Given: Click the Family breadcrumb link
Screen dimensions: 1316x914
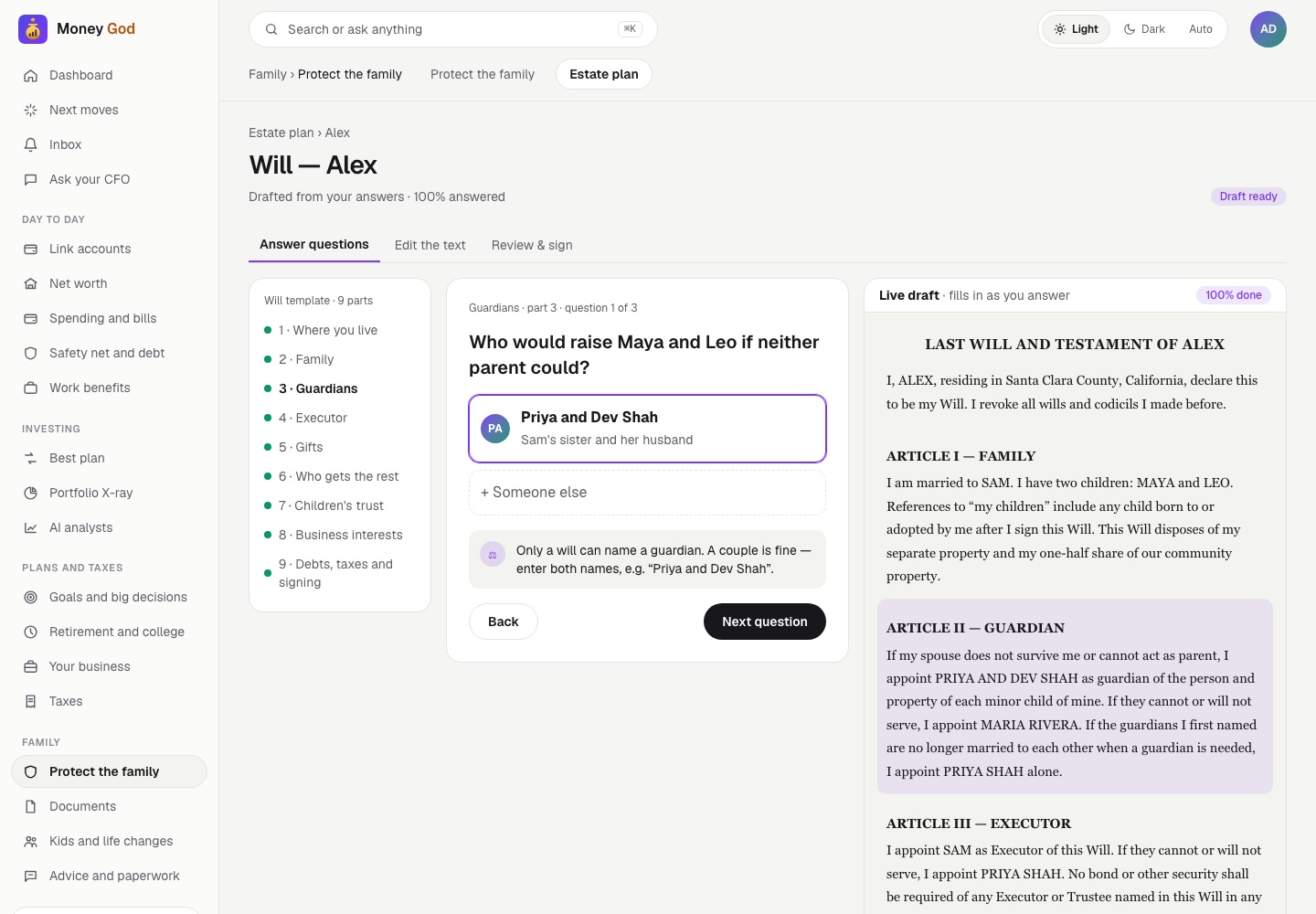Looking at the screenshot, I should pyautogui.click(x=268, y=75).
